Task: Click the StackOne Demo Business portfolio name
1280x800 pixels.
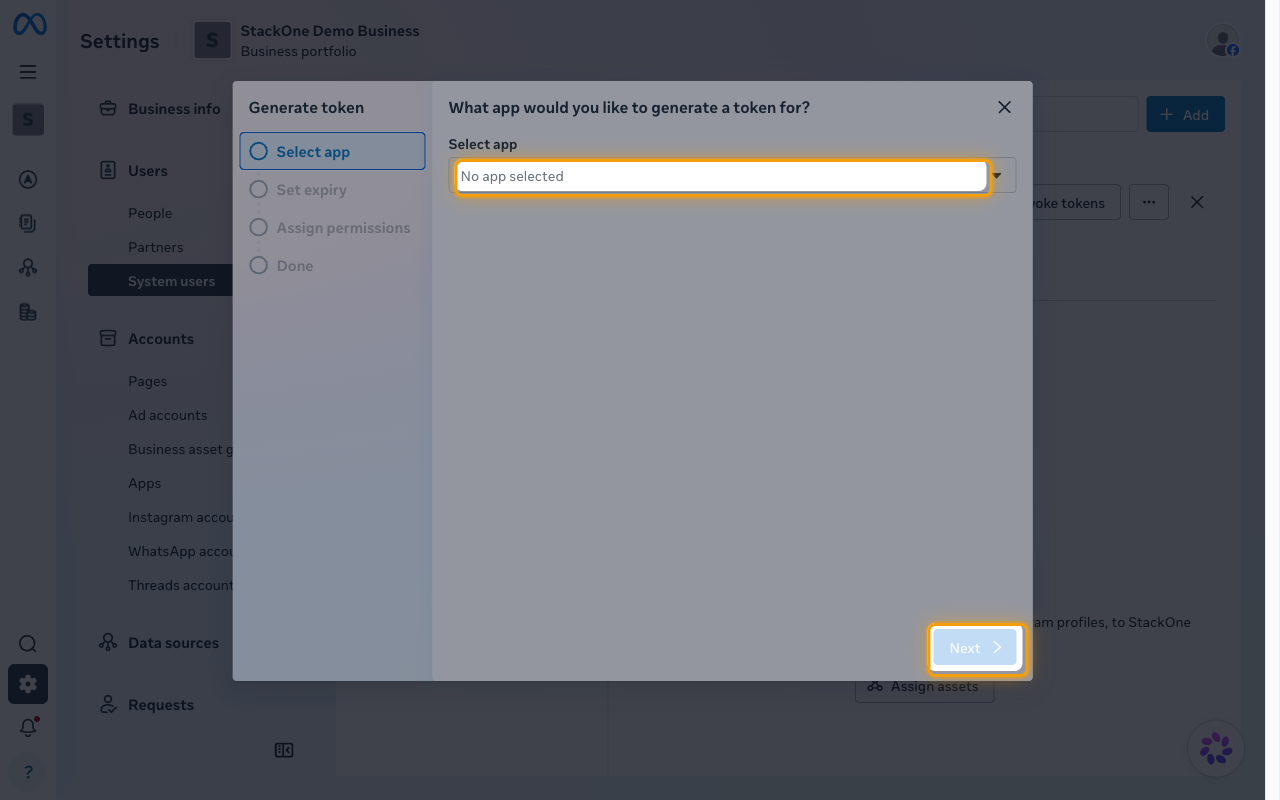Action: [x=330, y=31]
